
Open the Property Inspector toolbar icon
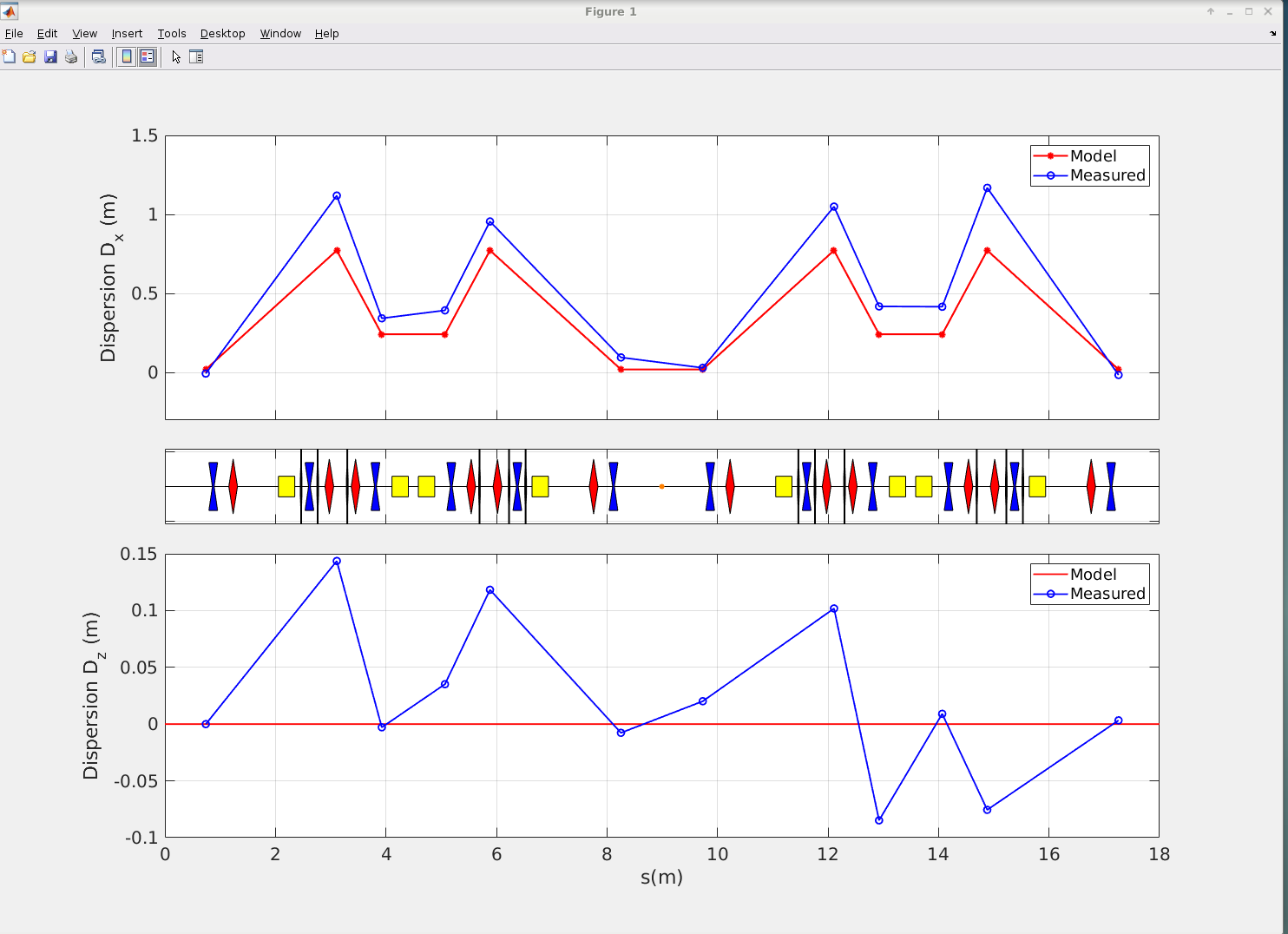[x=196, y=57]
